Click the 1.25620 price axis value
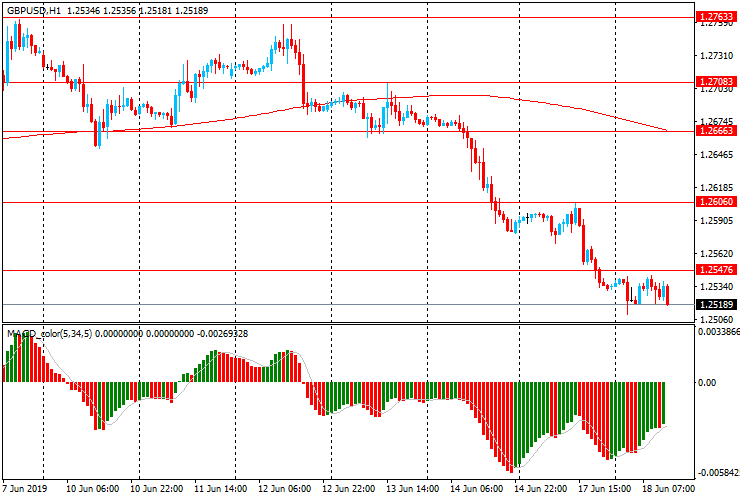The height and width of the screenshot is (500, 740). (x=716, y=254)
